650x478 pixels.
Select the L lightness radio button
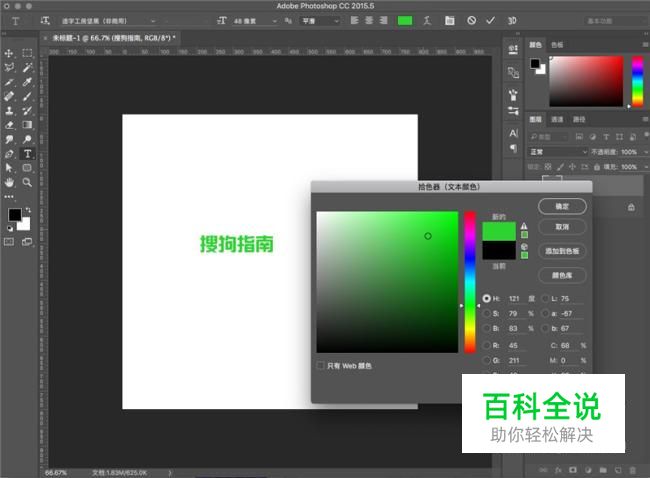[x=546, y=298]
